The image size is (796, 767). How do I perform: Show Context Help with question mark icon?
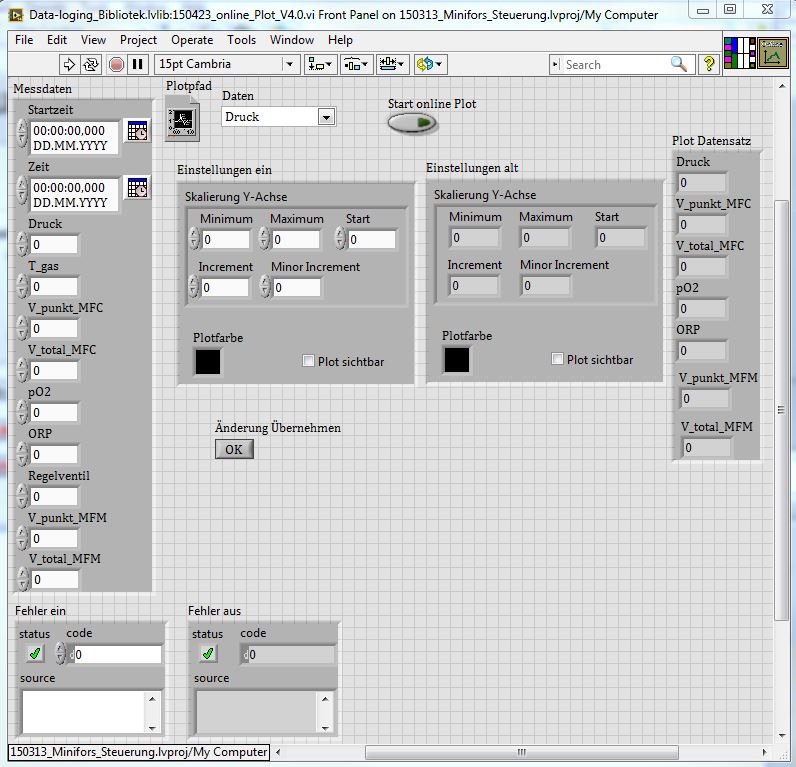coord(708,64)
